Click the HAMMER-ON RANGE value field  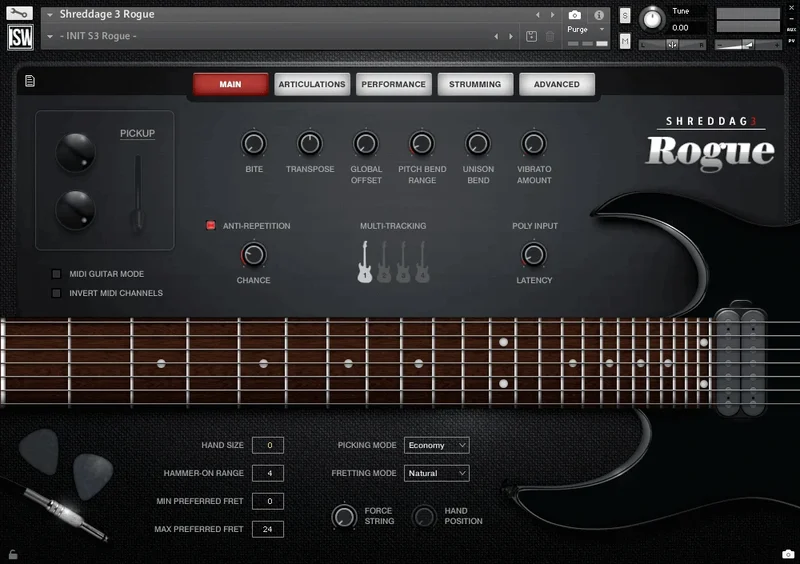tap(268, 473)
